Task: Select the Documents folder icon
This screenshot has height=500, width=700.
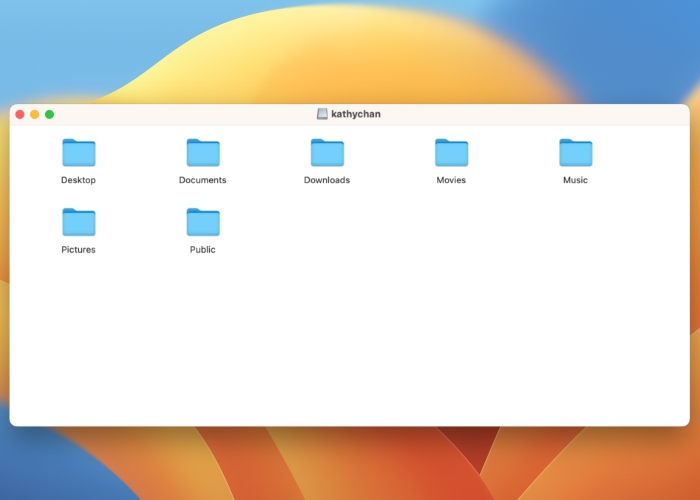Action: [203, 152]
